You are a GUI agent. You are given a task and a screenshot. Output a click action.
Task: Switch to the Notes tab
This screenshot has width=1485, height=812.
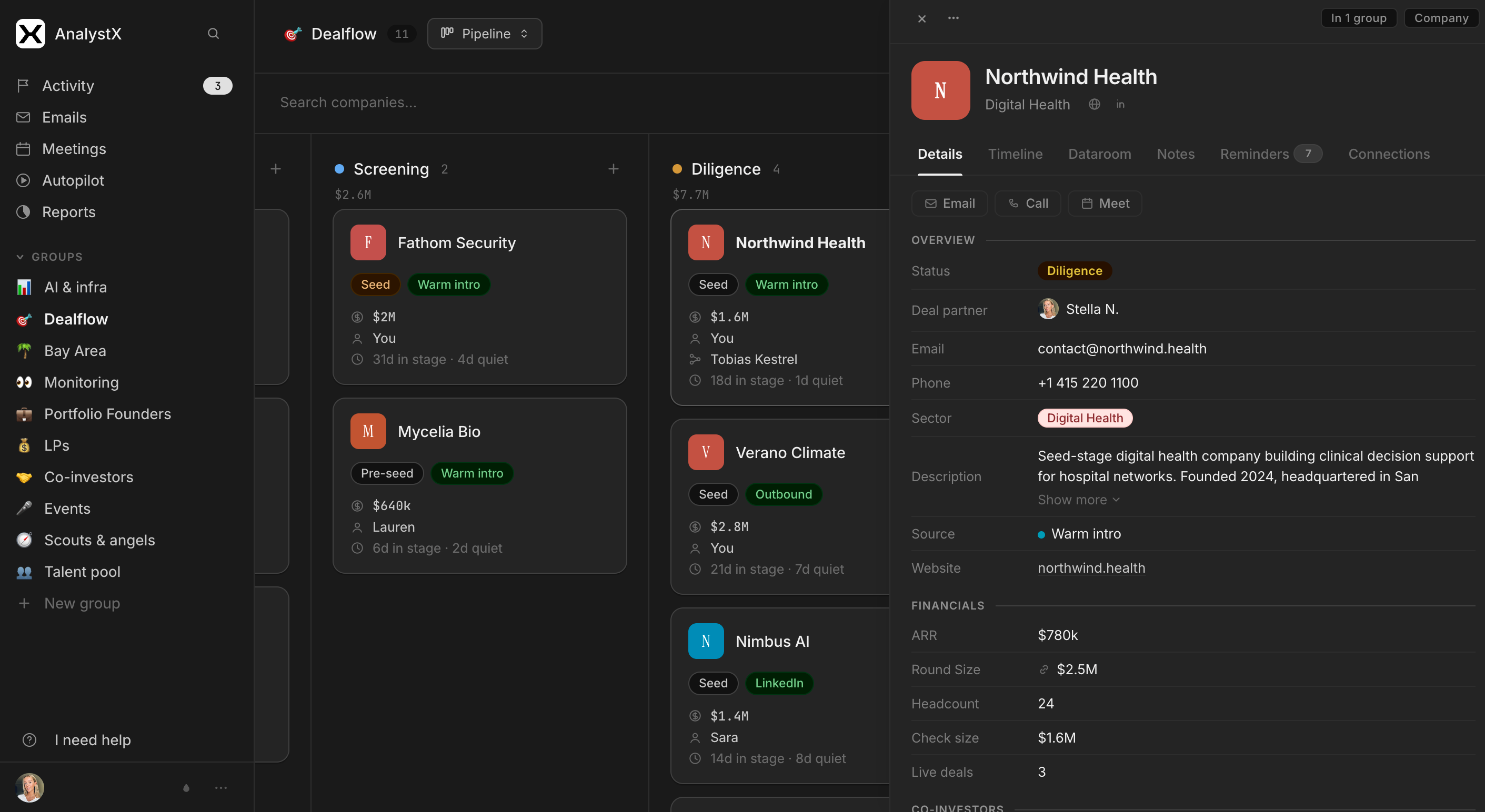click(x=1176, y=154)
